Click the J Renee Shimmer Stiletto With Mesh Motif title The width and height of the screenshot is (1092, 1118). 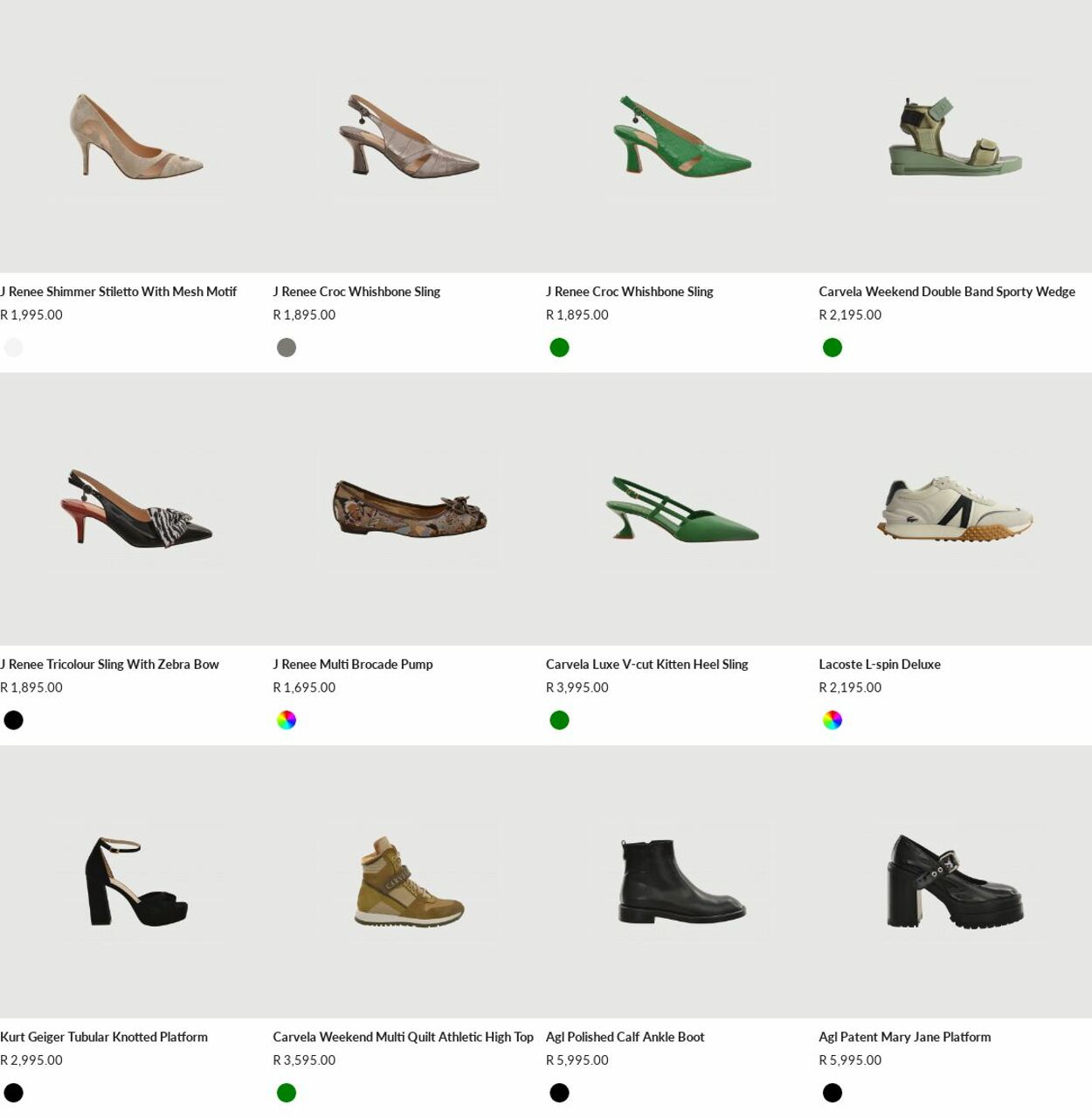coord(118,292)
